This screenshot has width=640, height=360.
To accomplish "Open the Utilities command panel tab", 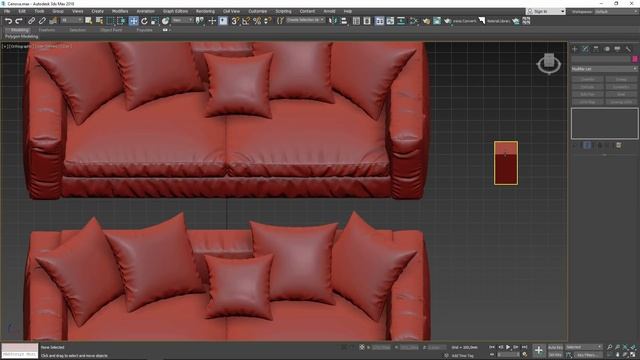I will tap(628, 49).
